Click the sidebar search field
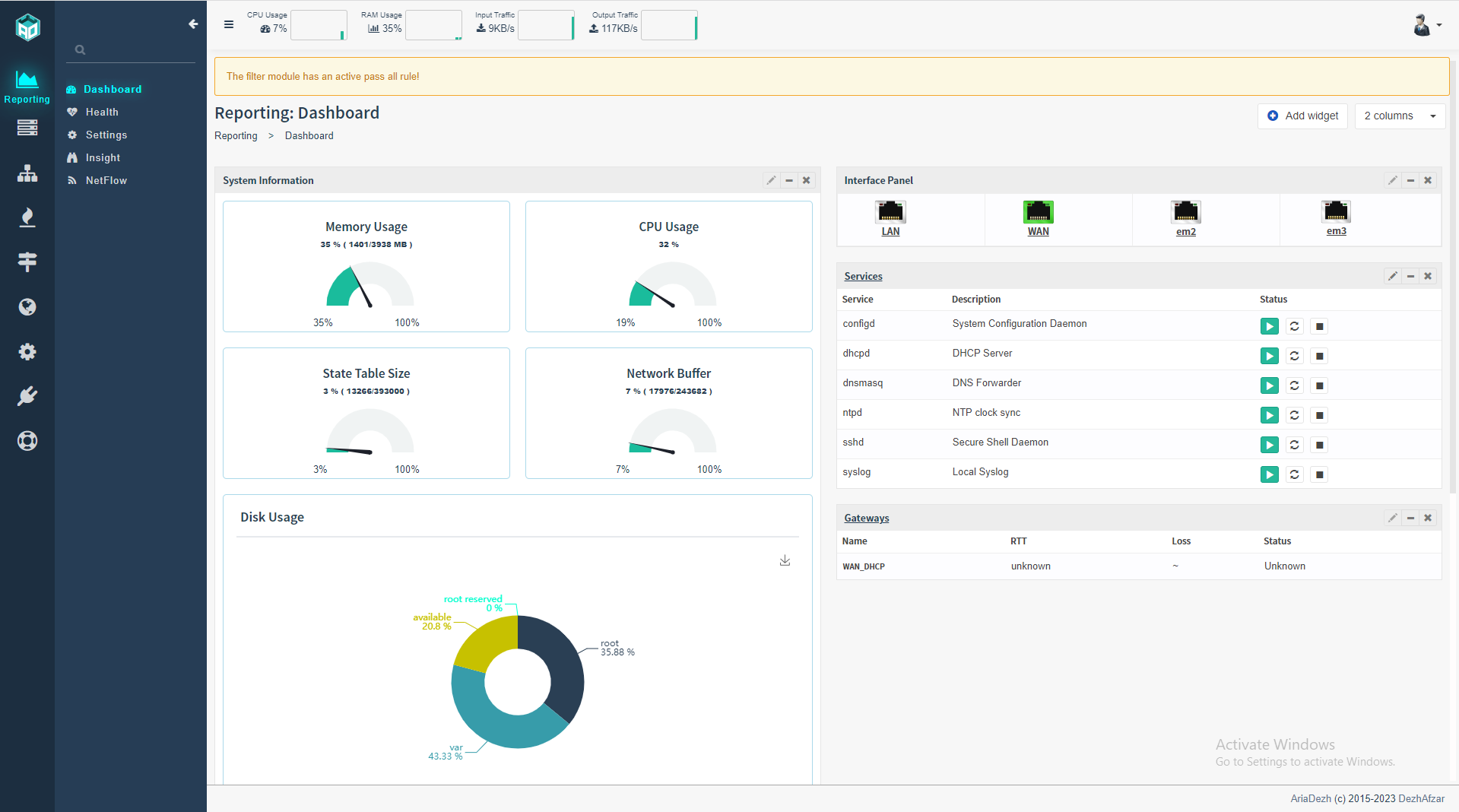This screenshot has width=1459, height=812. tap(133, 50)
